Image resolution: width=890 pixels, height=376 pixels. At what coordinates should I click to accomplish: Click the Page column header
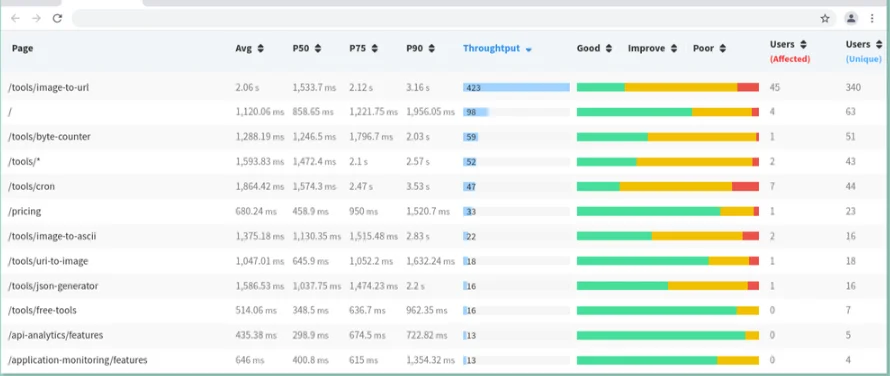pos(23,48)
